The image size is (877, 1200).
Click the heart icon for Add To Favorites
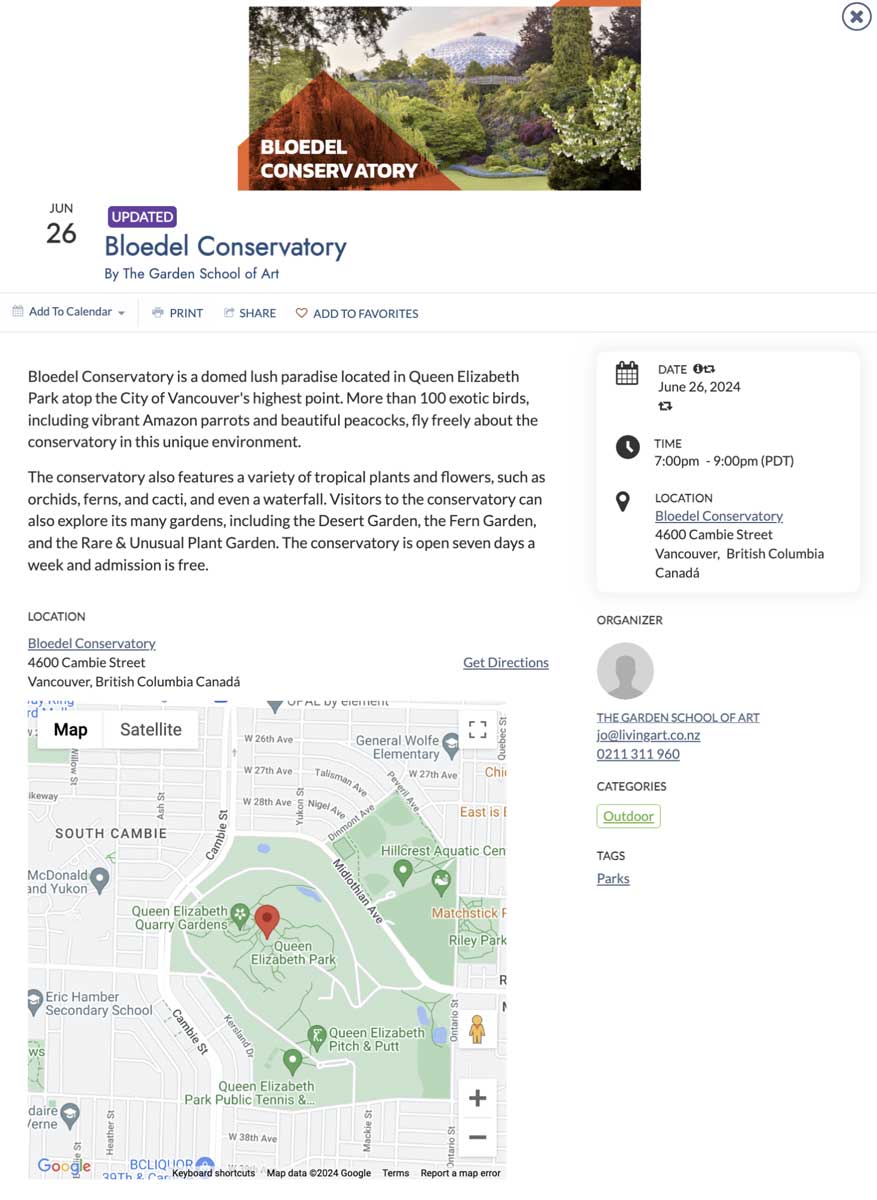(x=301, y=312)
